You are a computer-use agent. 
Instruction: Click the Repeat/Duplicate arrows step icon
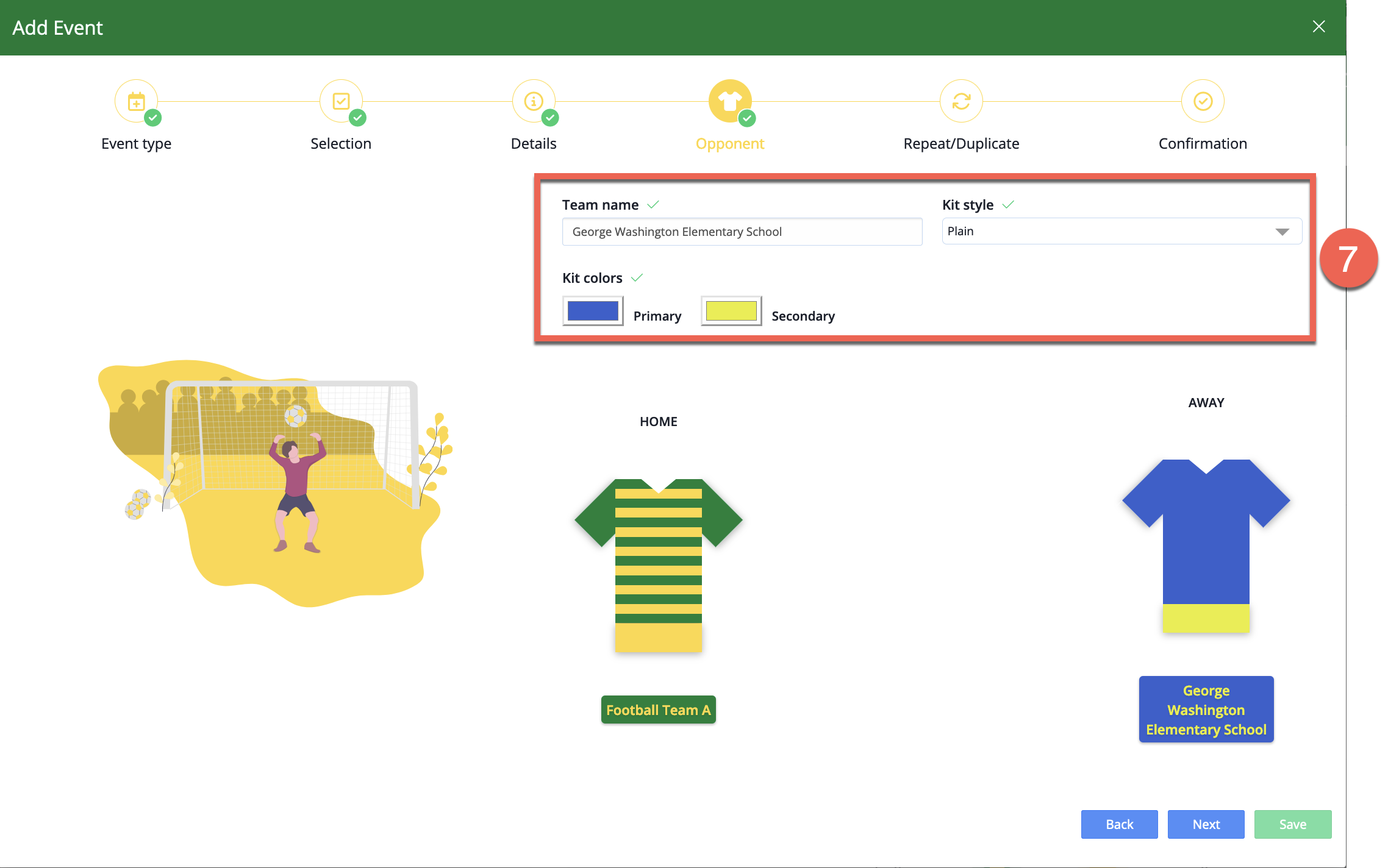tap(961, 101)
